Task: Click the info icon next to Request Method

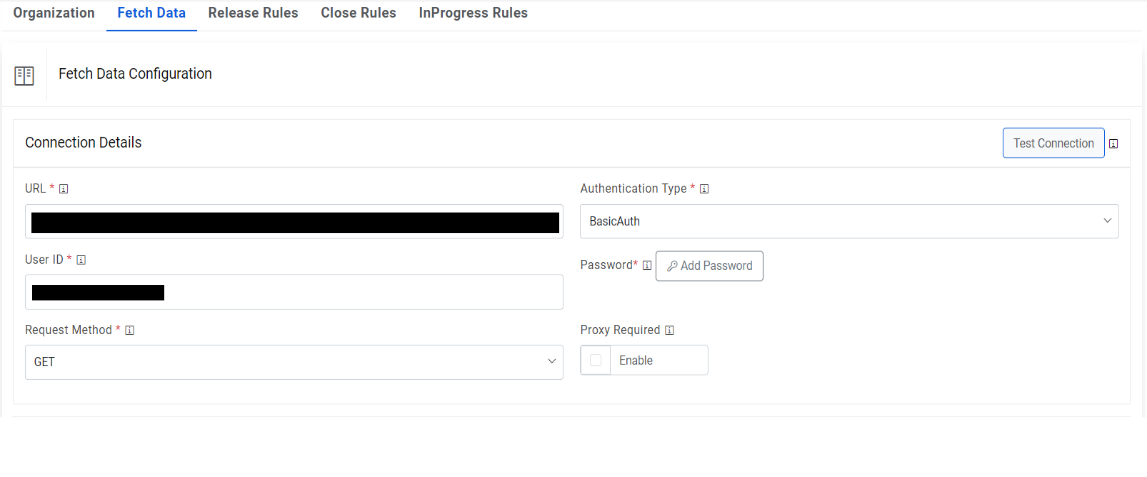Action: 130,330
